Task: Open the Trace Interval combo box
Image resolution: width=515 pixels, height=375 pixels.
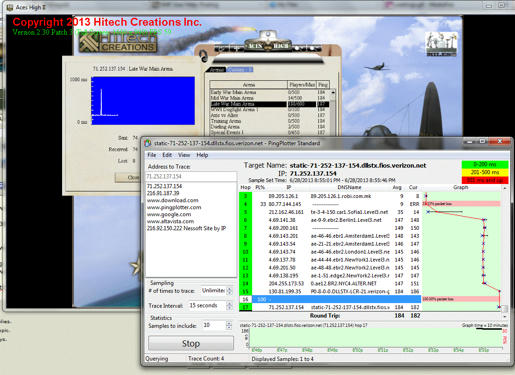Action: point(207,305)
